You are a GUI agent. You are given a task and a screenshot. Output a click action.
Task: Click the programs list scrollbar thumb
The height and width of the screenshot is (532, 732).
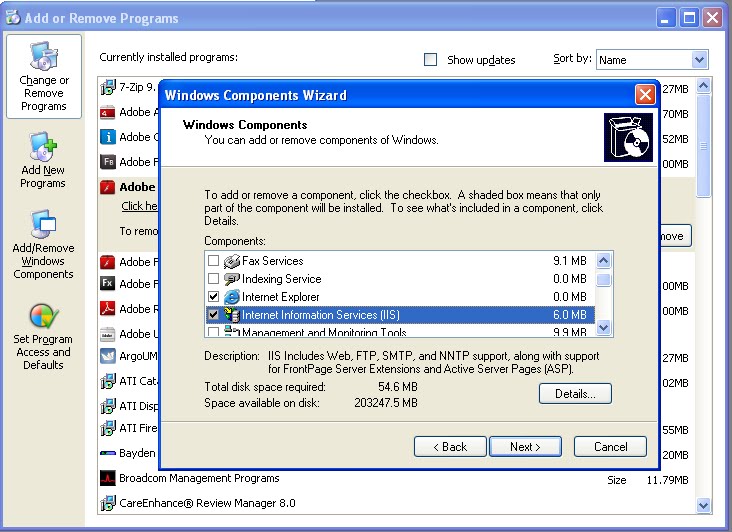704,146
